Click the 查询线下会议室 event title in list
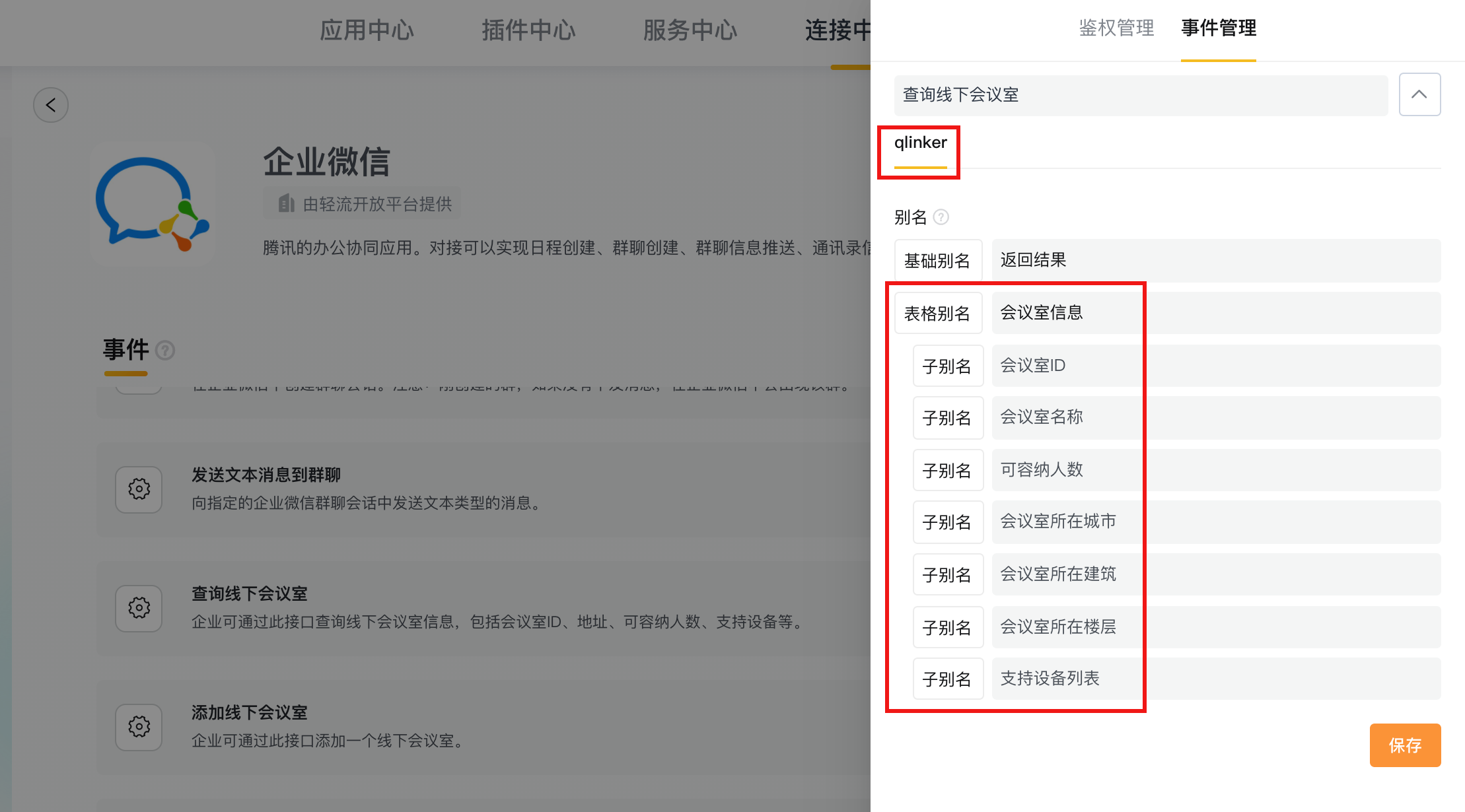The width and height of the screenshot is (1465, 812). click(250, 593)
